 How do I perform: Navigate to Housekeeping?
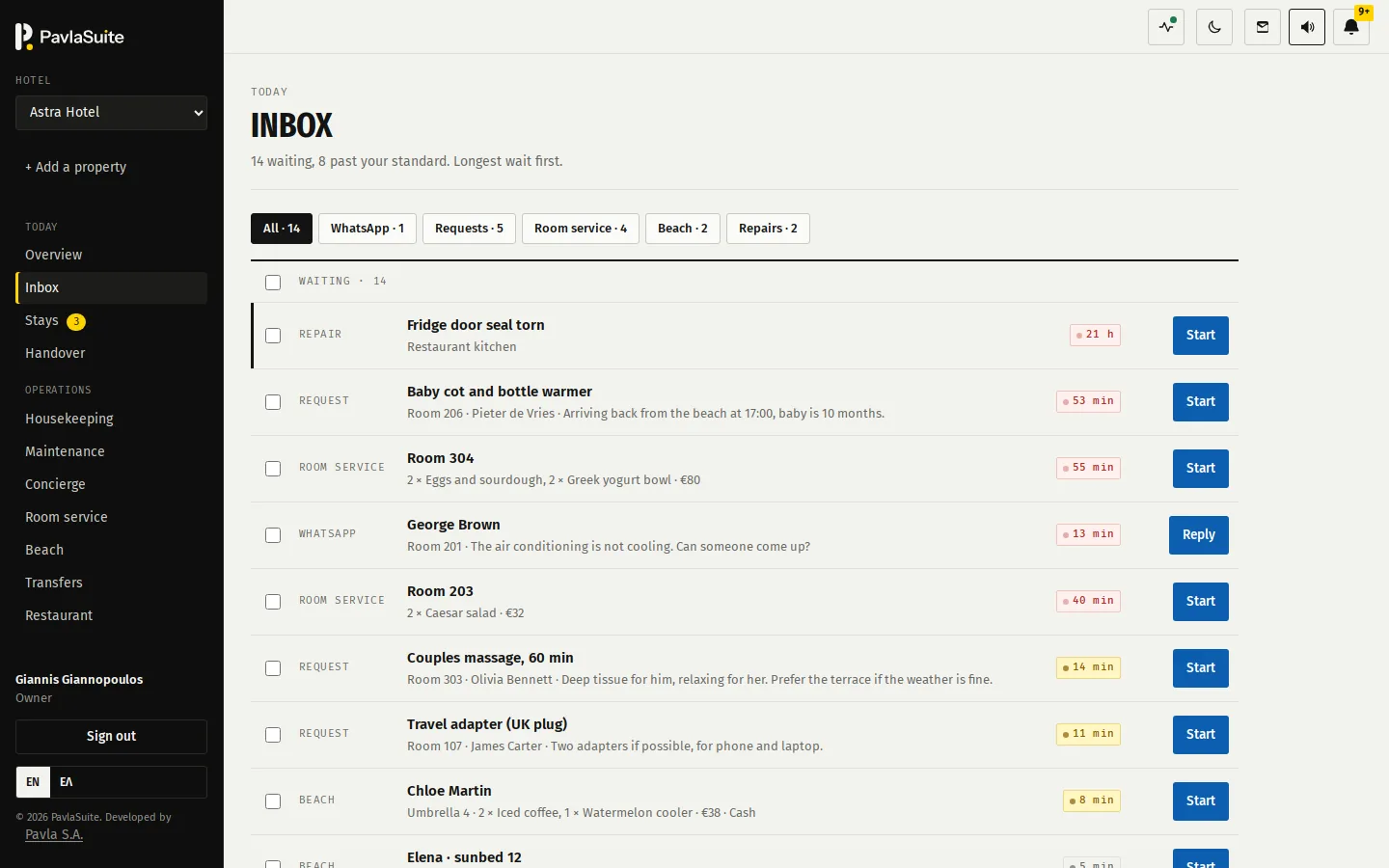tap(111, 419)
